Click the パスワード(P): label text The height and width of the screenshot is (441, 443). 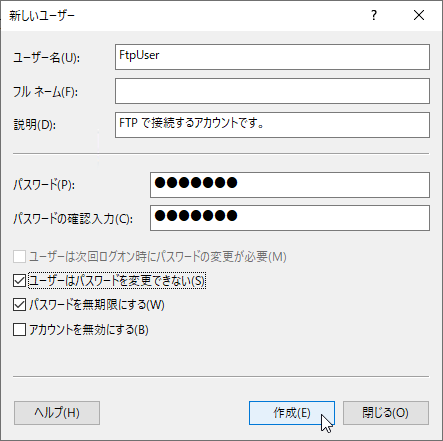(x=44, y=184)
